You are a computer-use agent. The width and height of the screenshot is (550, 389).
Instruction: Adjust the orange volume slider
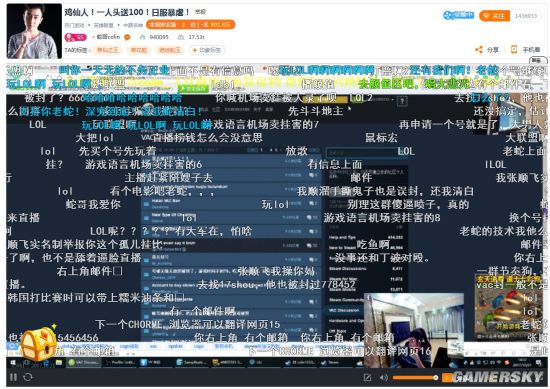coord(415,378)
